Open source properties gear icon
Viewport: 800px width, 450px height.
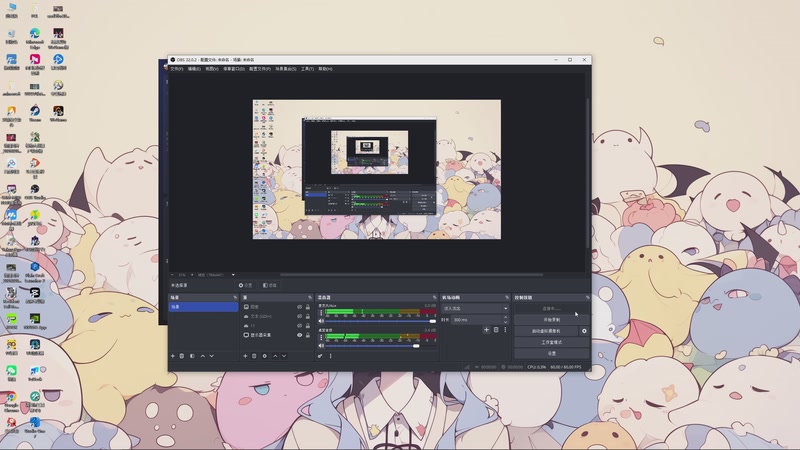[x=264, y=356]
